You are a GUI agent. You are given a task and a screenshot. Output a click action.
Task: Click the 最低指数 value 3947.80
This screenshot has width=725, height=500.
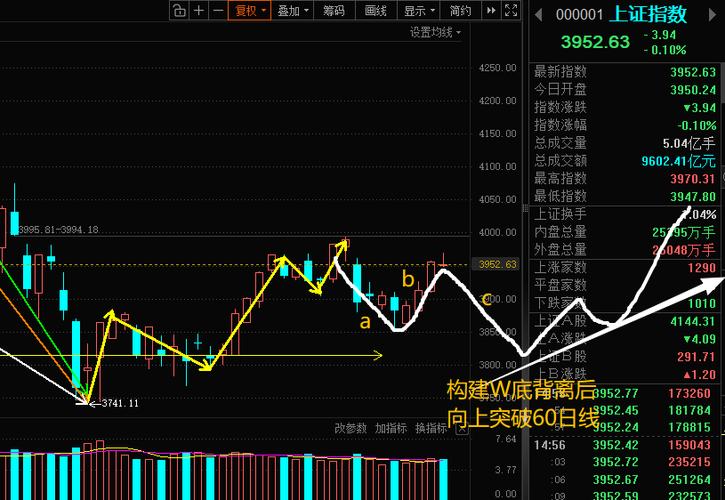(693, 197)
